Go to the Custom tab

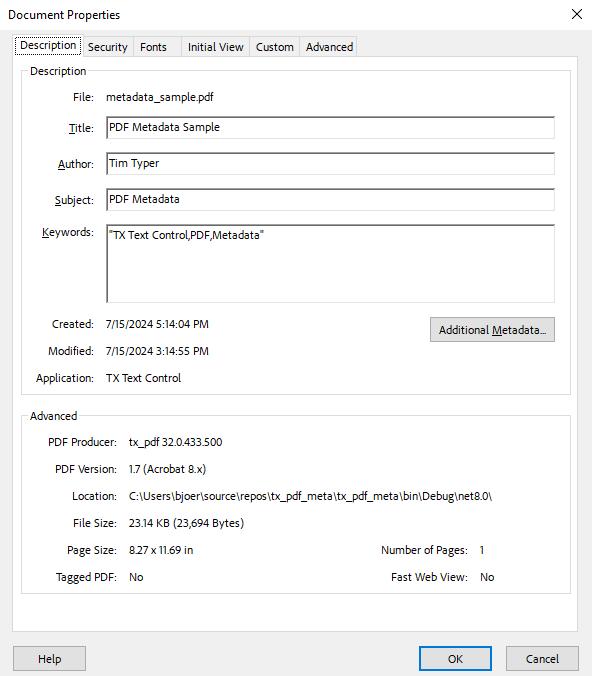click(x=275, y=47)
